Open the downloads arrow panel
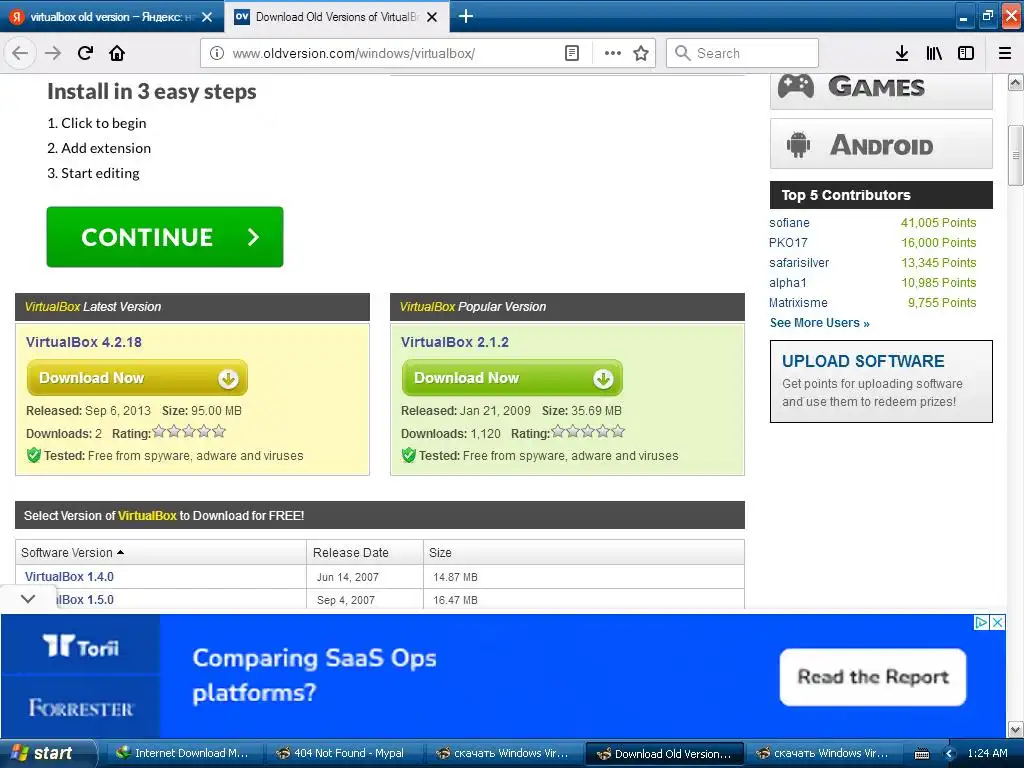Viewport: 1024px width, 768px height. click(x=902, y=53)
